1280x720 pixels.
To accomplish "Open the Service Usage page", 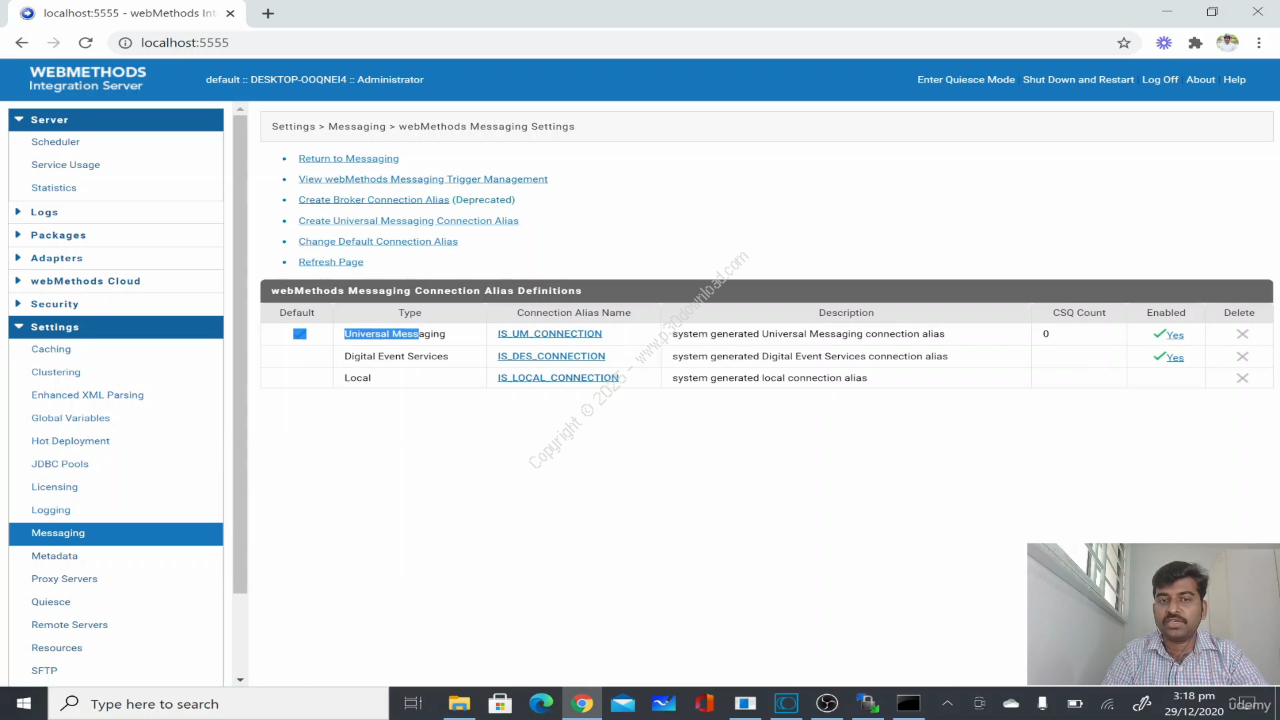I will click(x=65, y=165).
